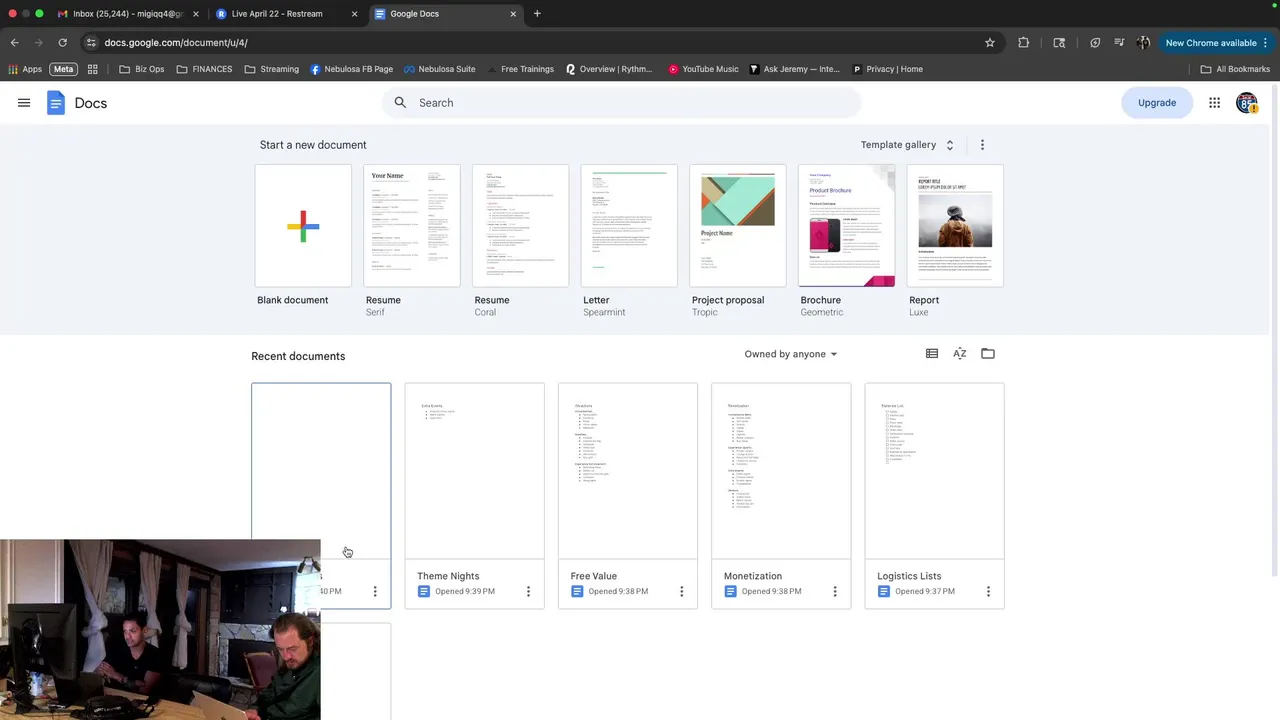1280x720 pixels.
Task: Open the Nebulosa FB Page bookmark
Action: [x=351, y=69]
